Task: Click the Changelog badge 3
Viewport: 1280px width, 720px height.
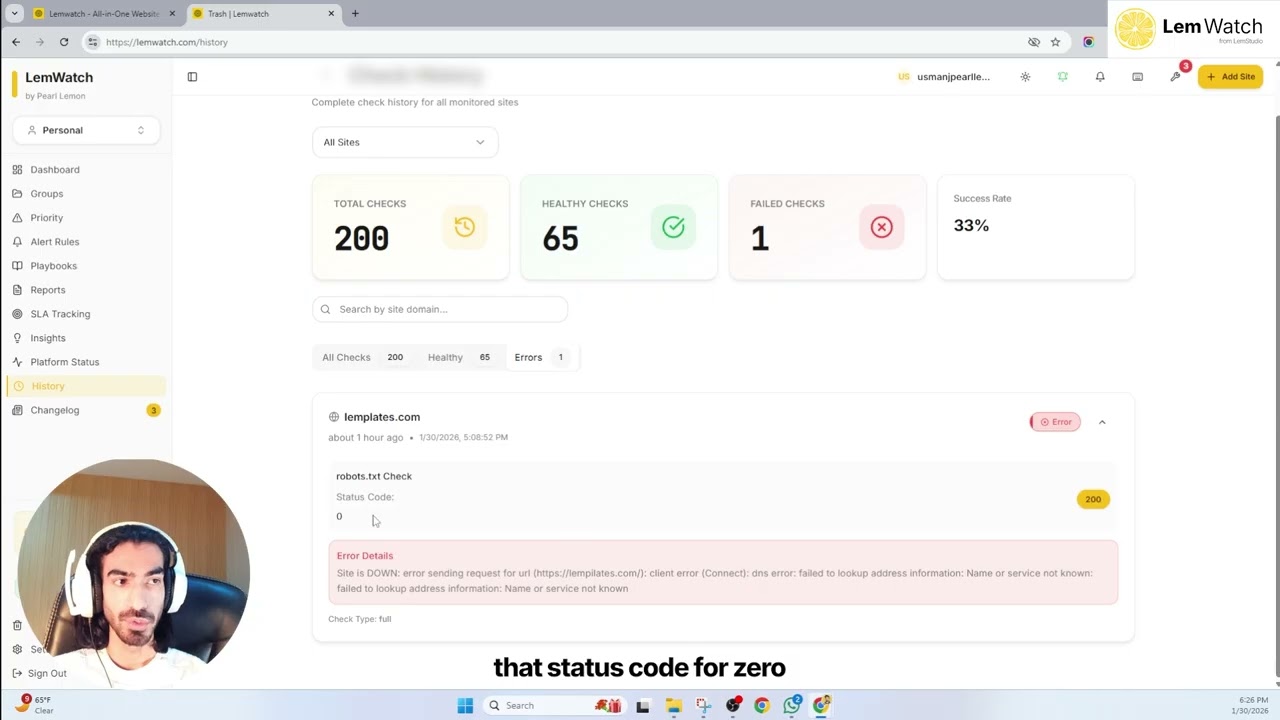Action: [153, 410]
